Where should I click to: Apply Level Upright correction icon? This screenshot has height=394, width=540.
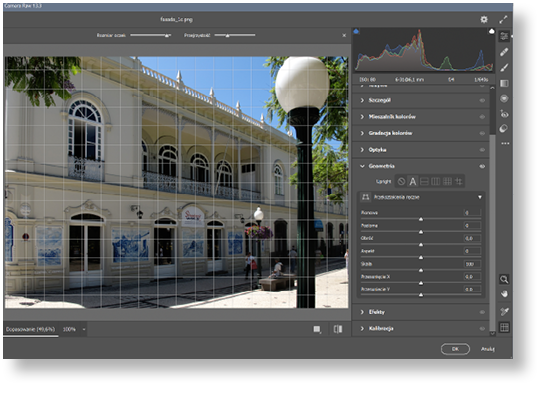point(424,181)
